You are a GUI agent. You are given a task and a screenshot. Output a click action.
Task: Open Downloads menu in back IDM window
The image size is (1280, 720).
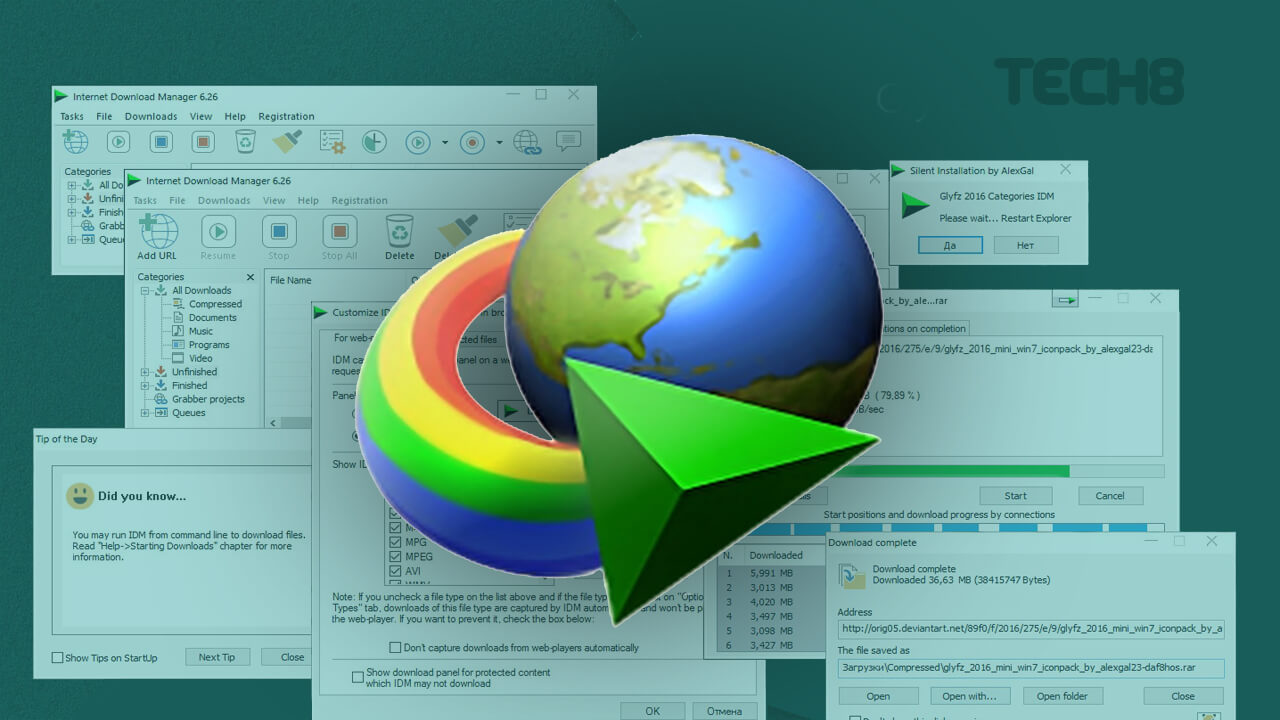coord(151,116)
